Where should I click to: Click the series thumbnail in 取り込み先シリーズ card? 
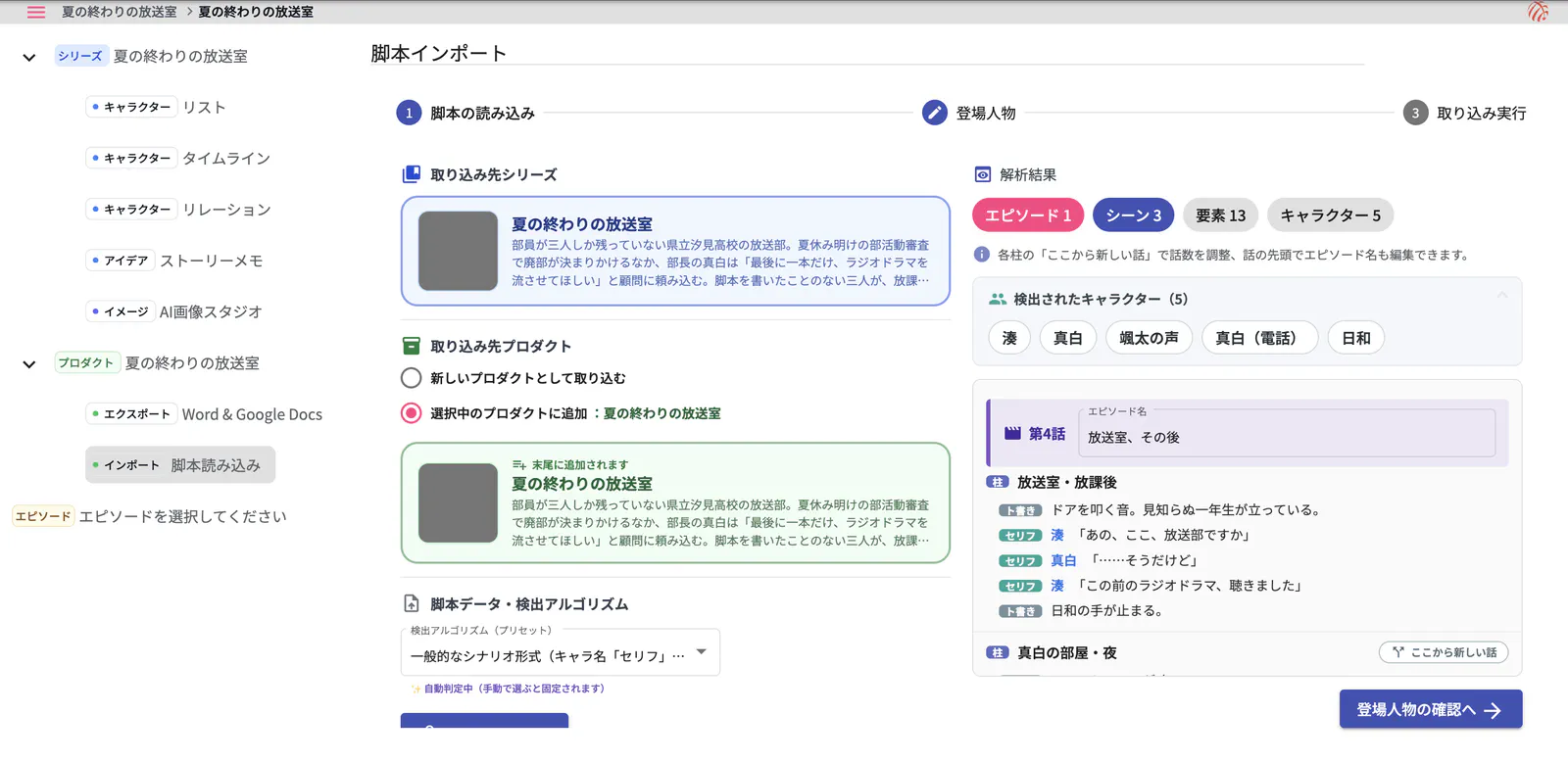coord(458,251)
